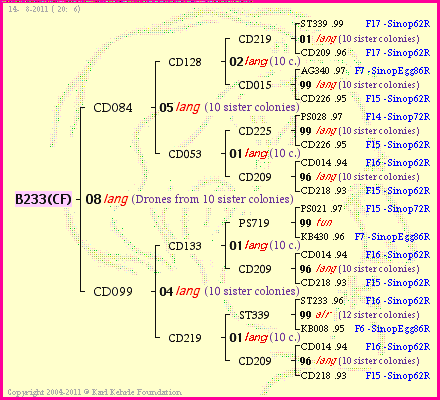Click the Karl Kehrle Foundation copyright notice

95,392
